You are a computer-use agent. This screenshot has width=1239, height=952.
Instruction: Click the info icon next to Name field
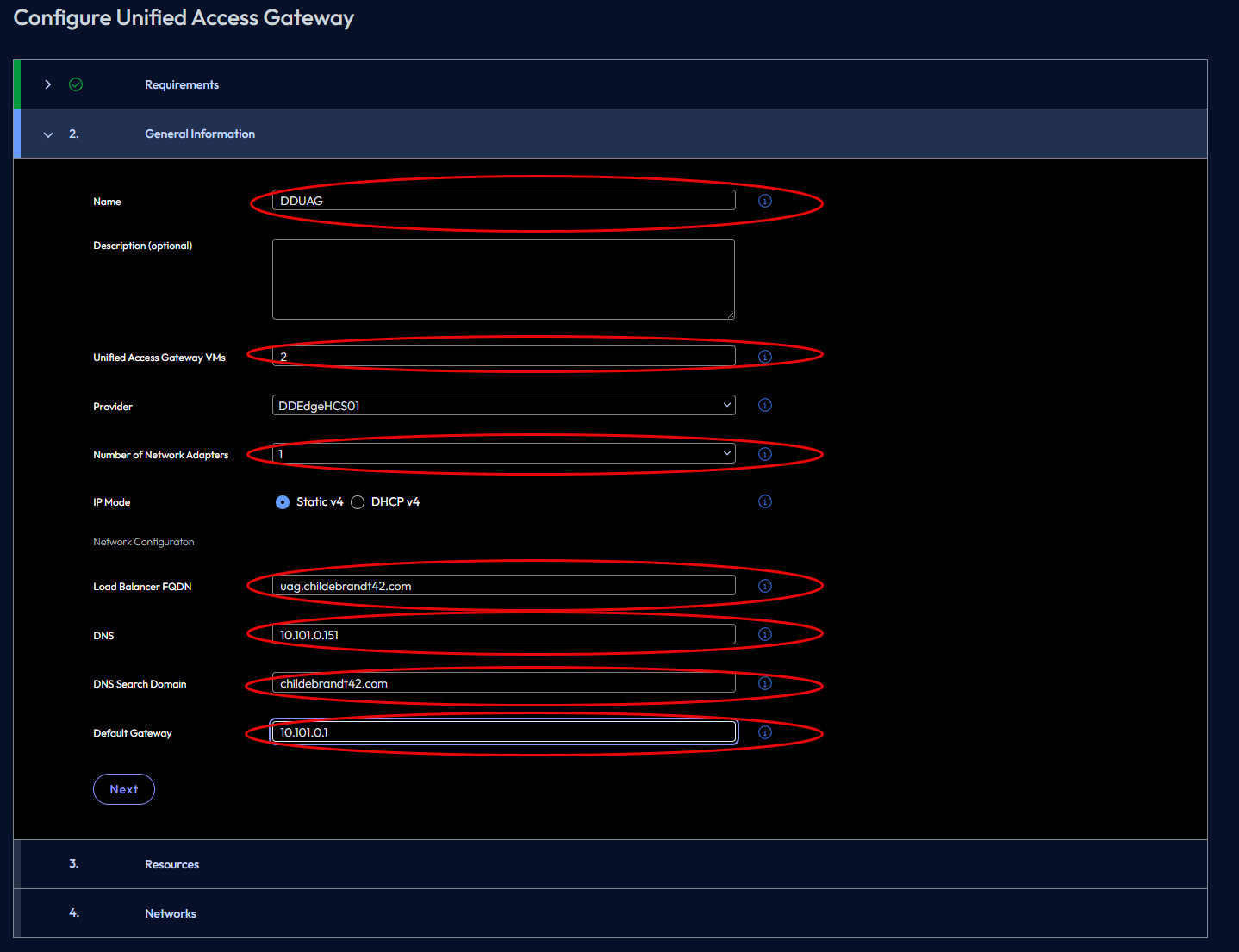pos(764,201)
